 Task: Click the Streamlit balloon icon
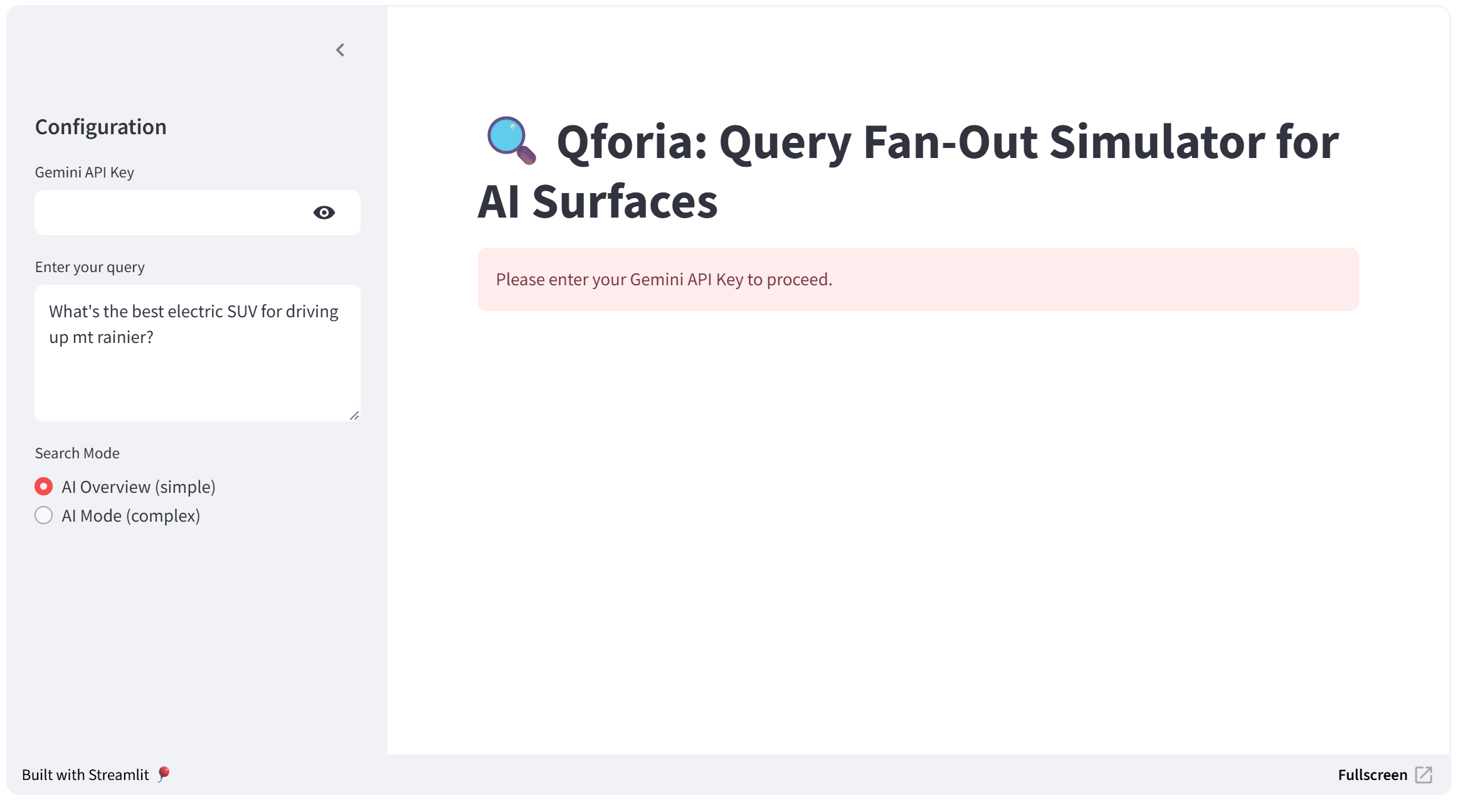click(x=164, y=774)
